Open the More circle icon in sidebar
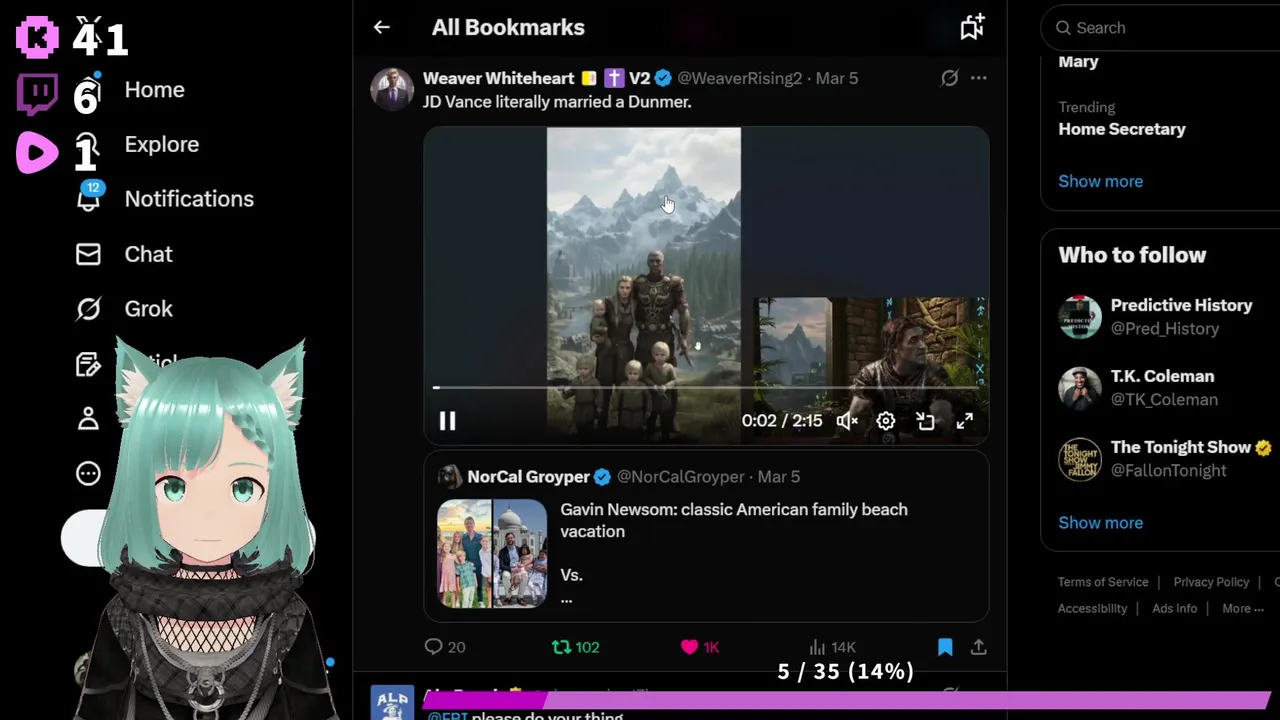Image resolution: width=1280 pixels, height=720 pixels. pyautogui.click(x=88, y=473)
